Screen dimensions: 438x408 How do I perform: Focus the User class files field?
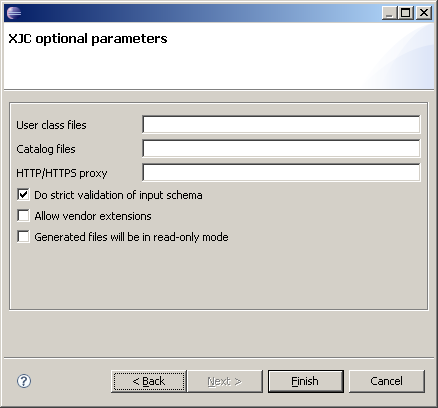coord(281,124)
